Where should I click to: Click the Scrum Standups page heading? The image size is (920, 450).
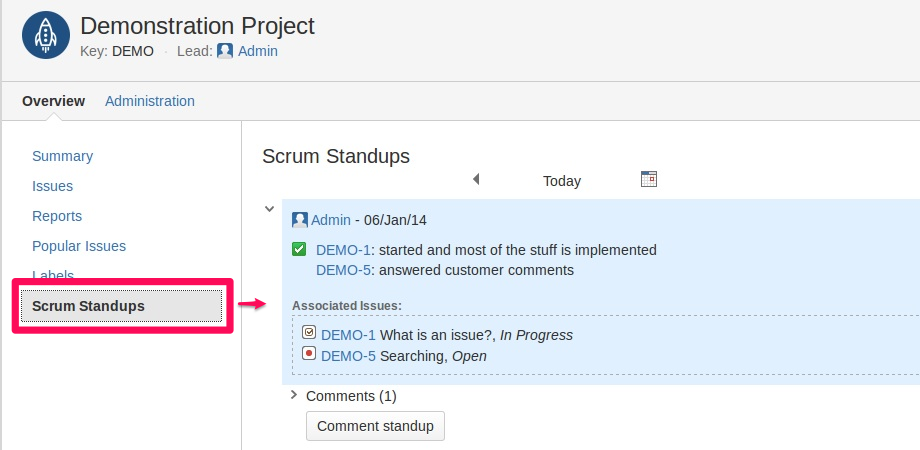(x=336, y=156)
